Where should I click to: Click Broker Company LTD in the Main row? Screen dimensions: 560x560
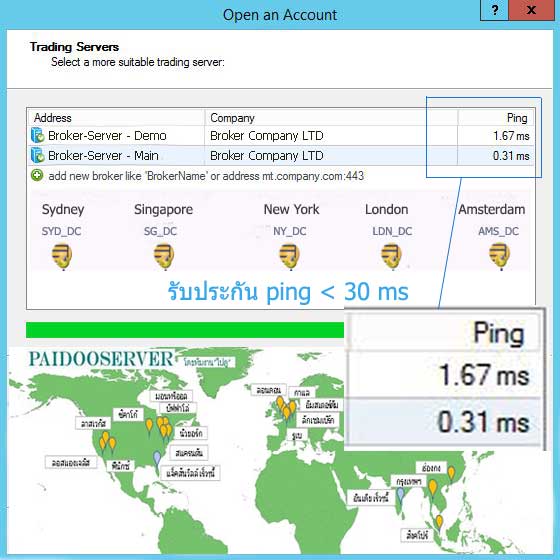266,156
